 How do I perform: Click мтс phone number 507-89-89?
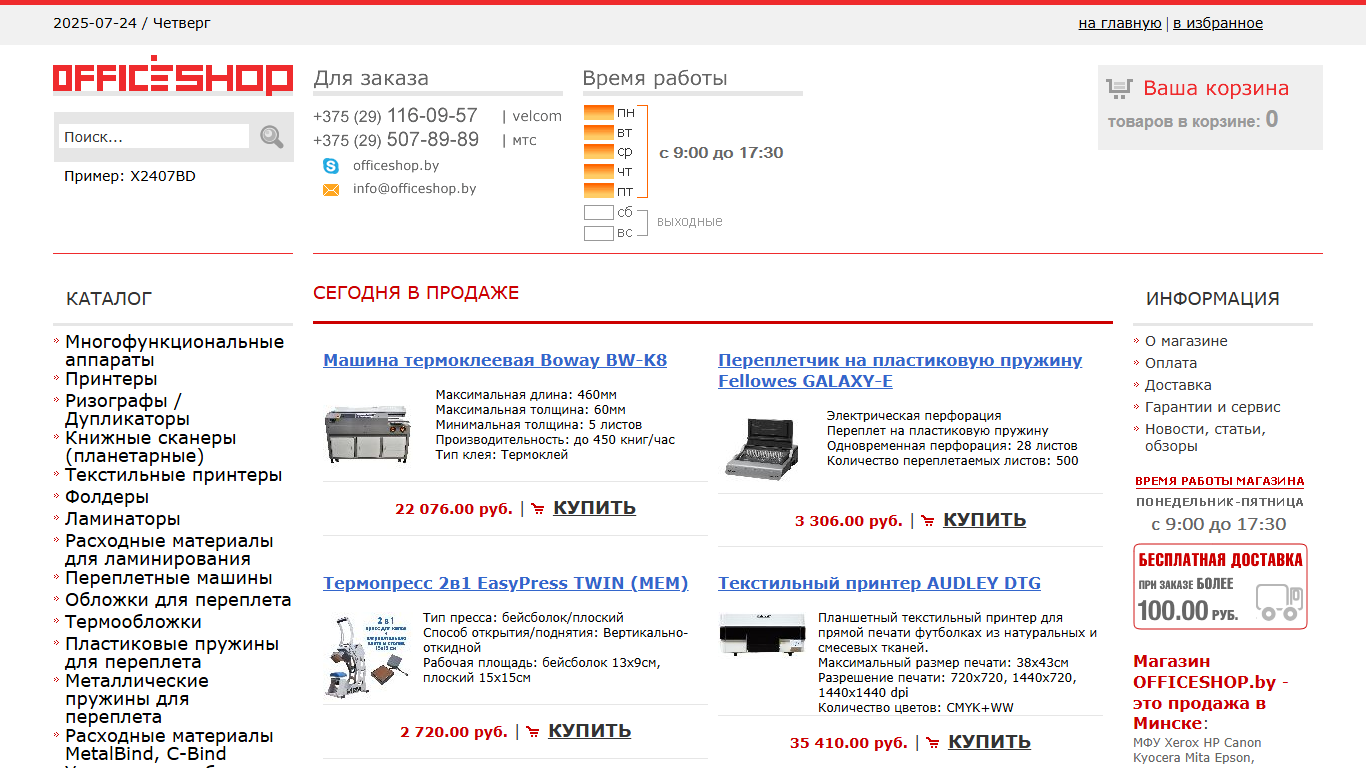click(396, 140)
